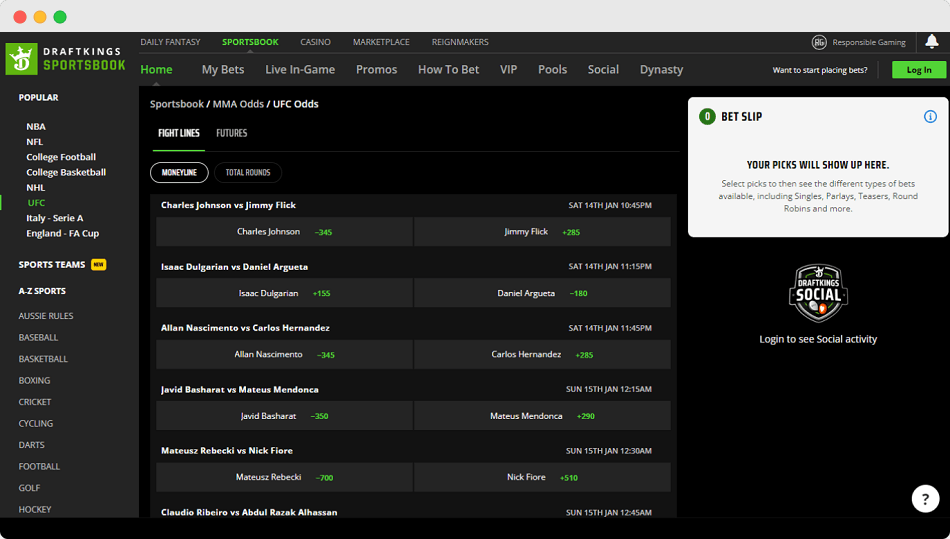The image size is (950, 539).
Task: Switch to the Daily Fantasy product tab
Action: [x=170, y=42]
